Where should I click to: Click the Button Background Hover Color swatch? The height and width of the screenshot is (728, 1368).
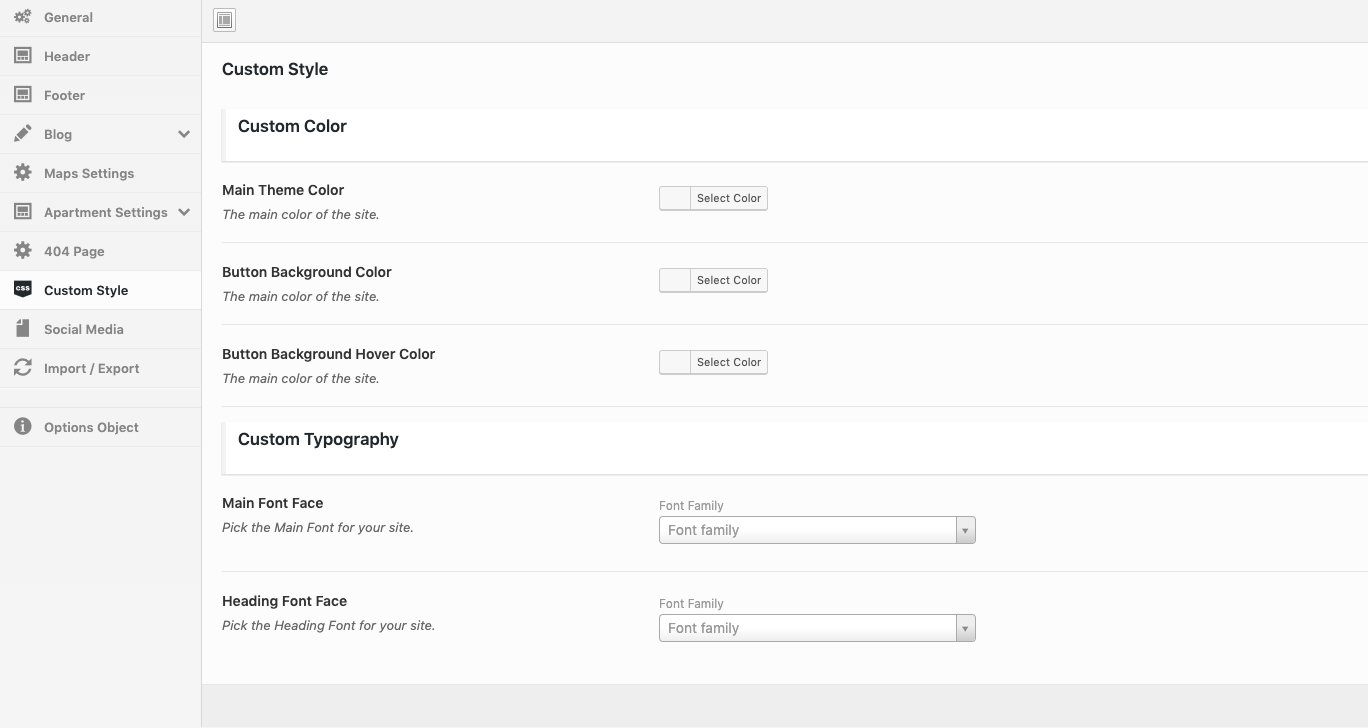pos(675,362)
